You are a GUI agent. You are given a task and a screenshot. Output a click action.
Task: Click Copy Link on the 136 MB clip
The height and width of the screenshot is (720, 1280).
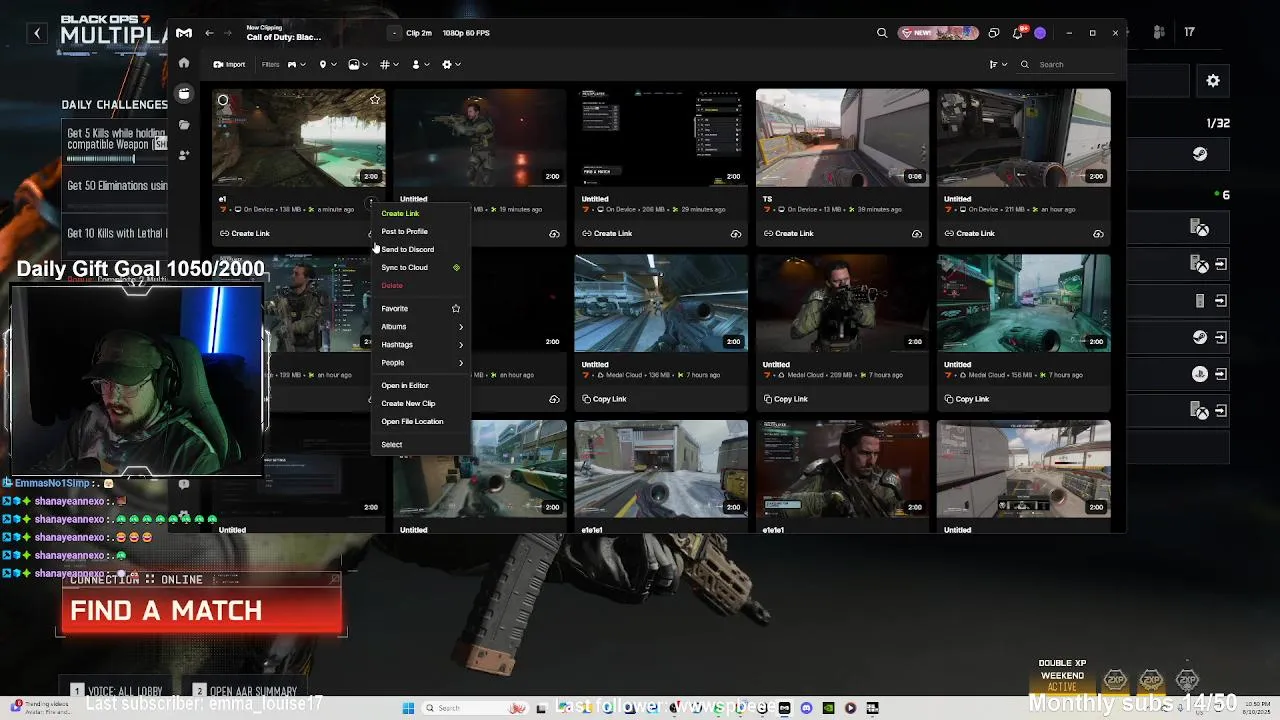click(x=604, y=399)
